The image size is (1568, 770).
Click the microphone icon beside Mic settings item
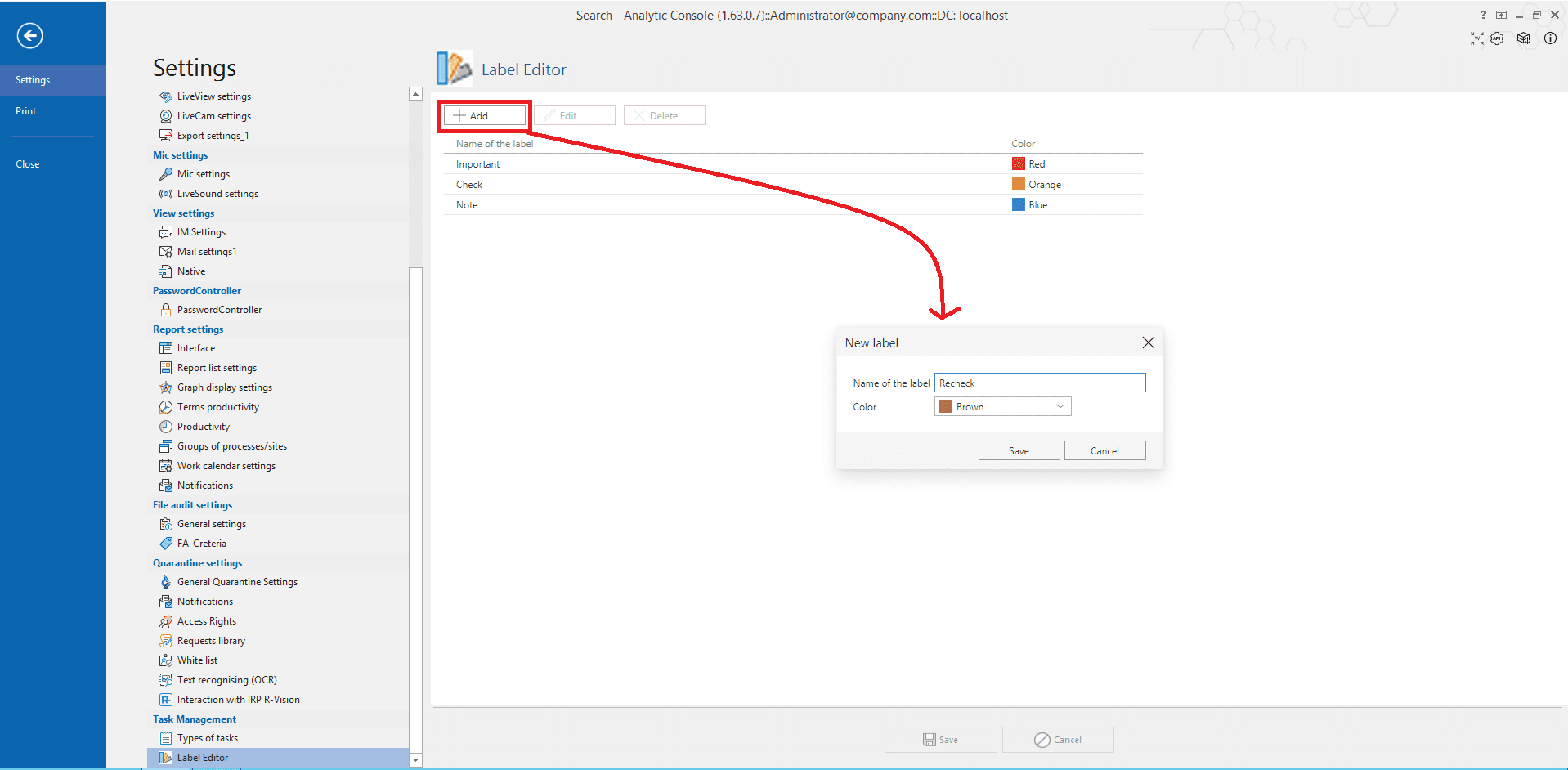click(x=166, y=174)
